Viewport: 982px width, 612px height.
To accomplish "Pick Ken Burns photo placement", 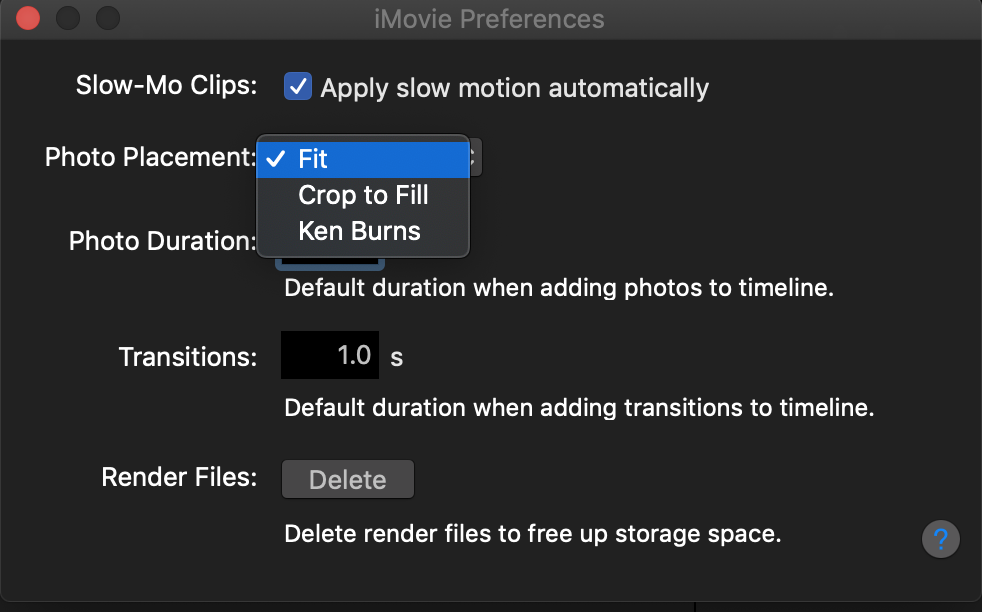I will pos(359,231).
